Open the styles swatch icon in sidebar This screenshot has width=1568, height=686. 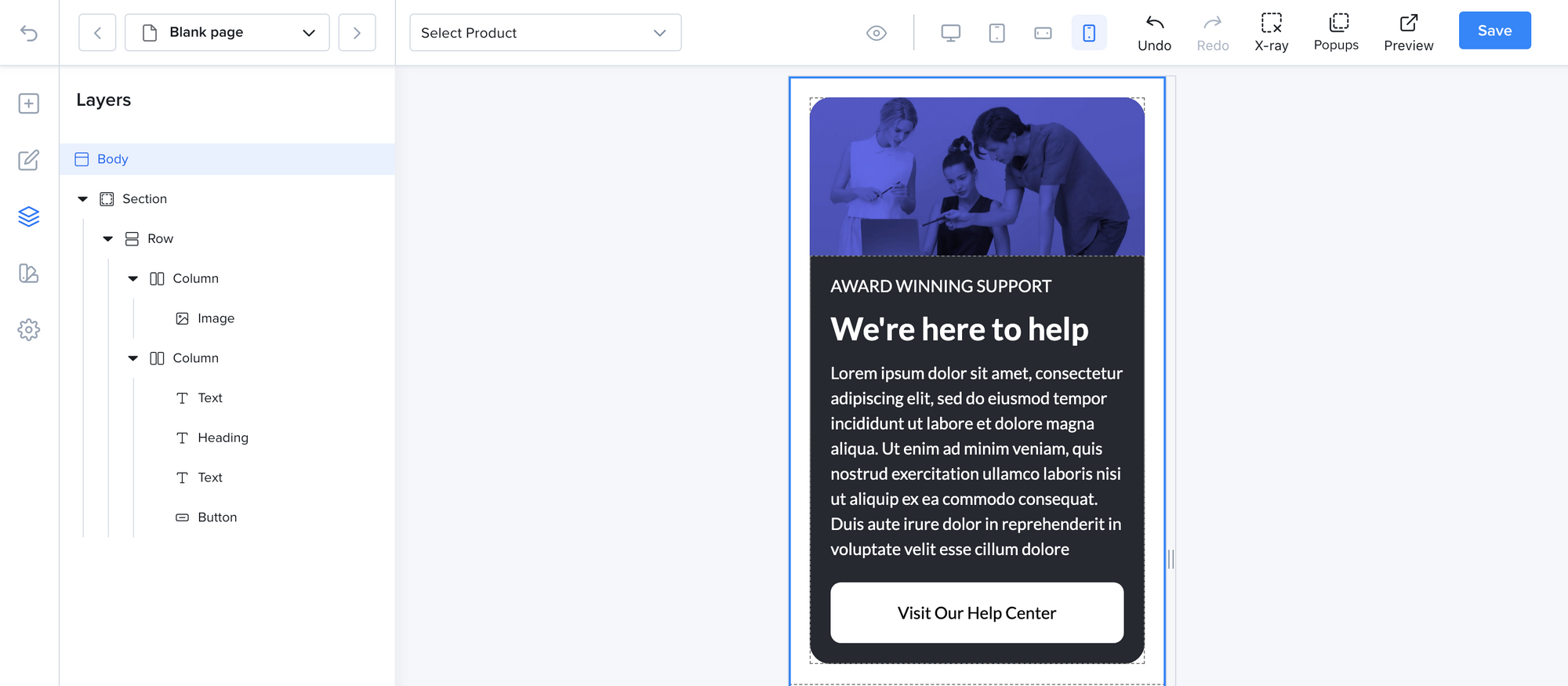point(29,273)
